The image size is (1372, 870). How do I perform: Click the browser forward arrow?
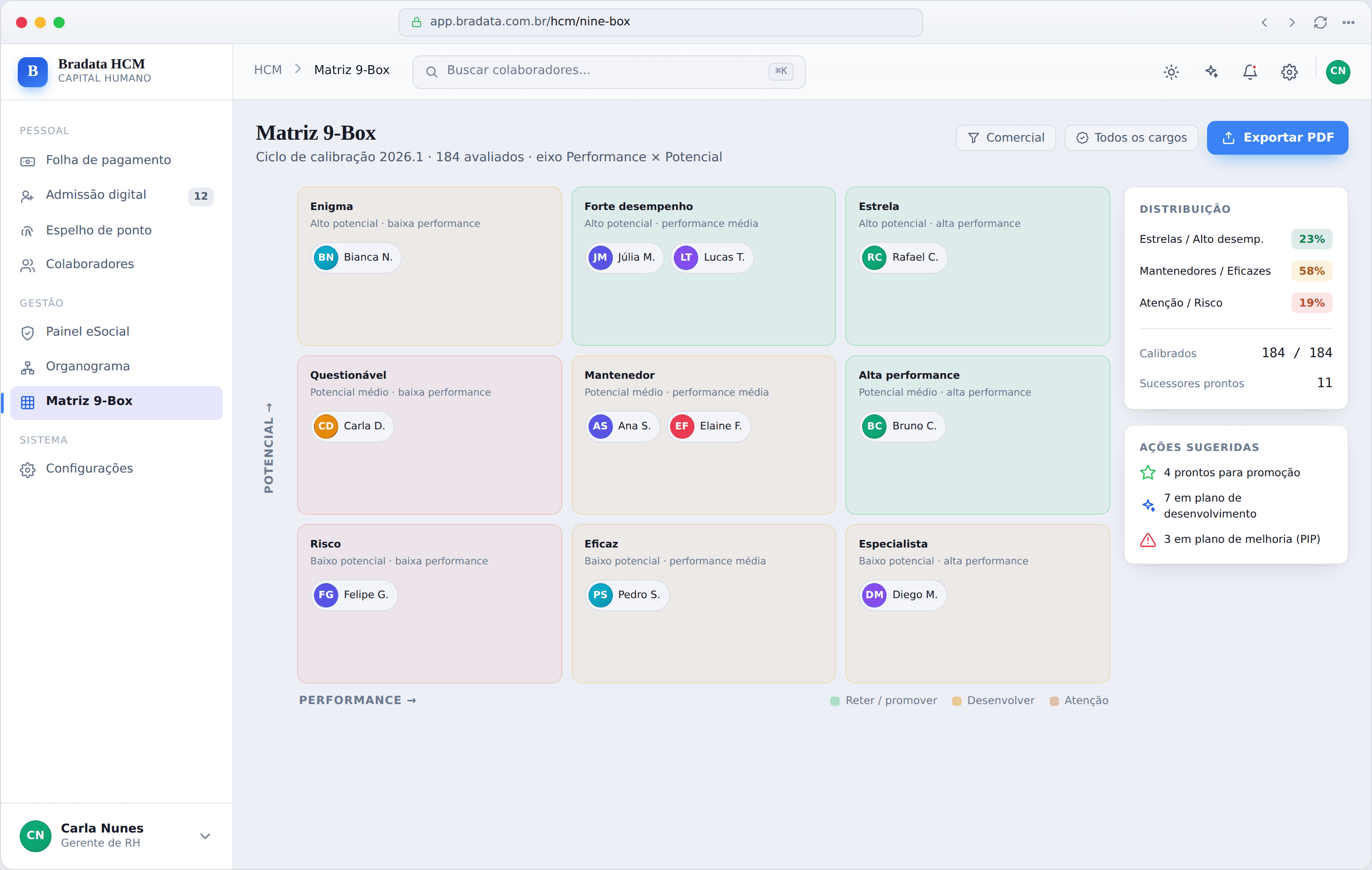1292,22
